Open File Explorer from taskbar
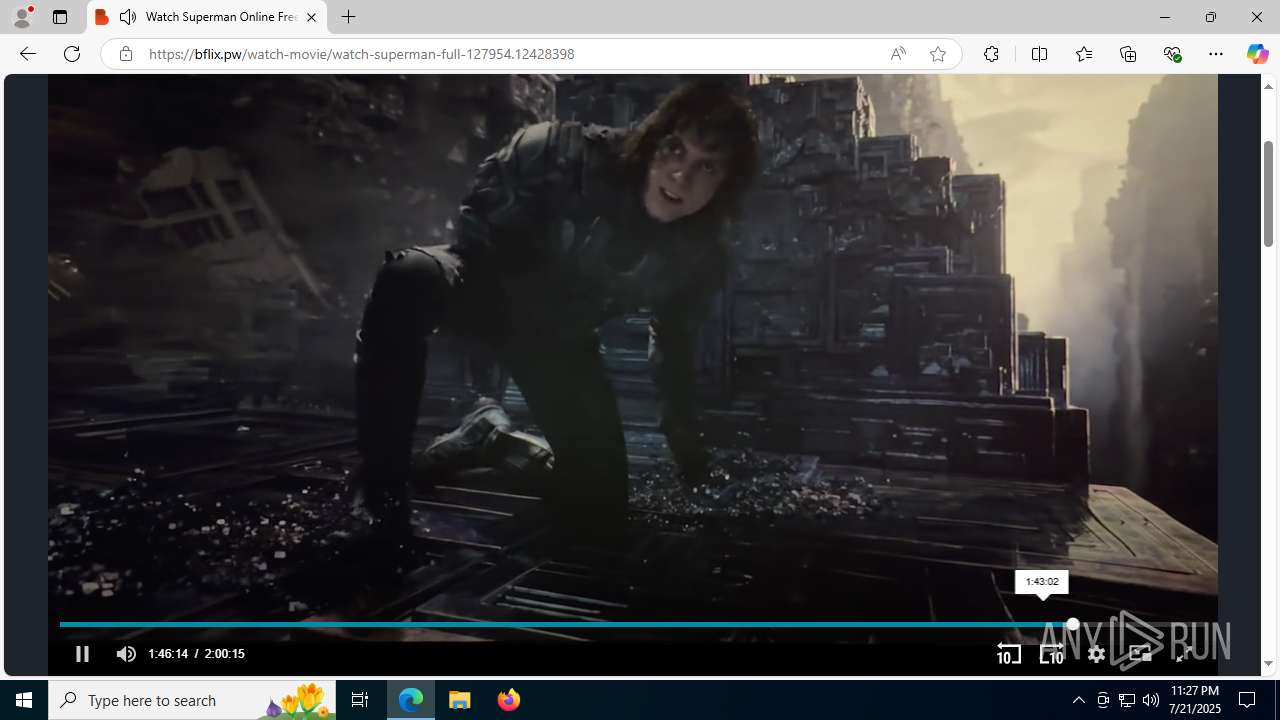Viewport: 1280px width, 720px height. point(460,700)
